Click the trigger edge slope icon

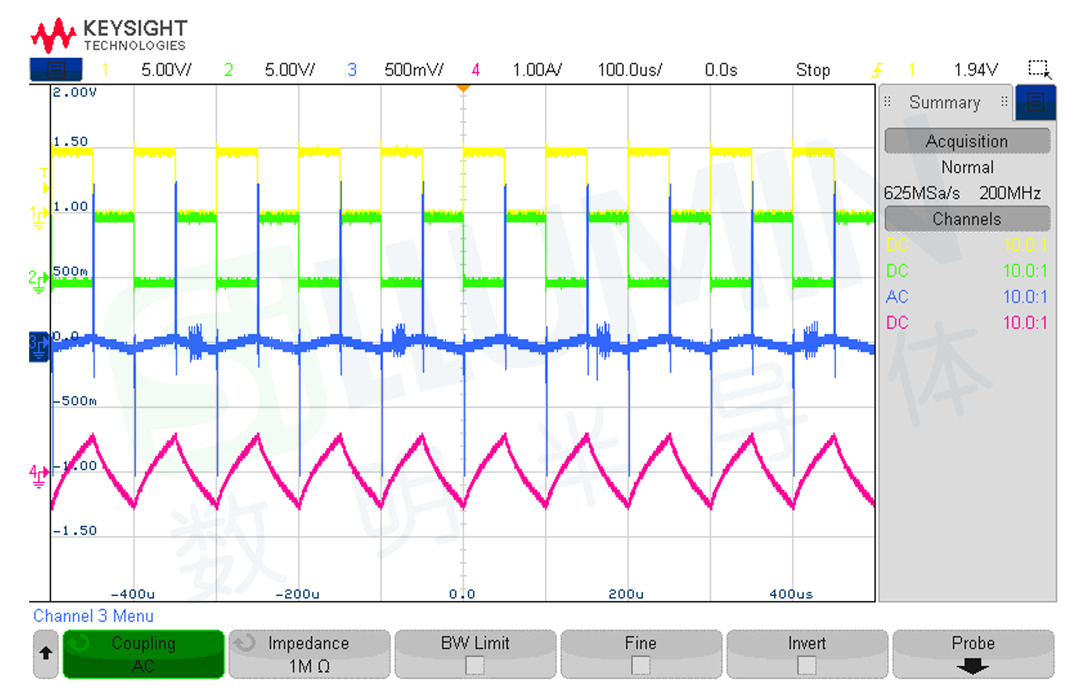(x=878, y=70)
